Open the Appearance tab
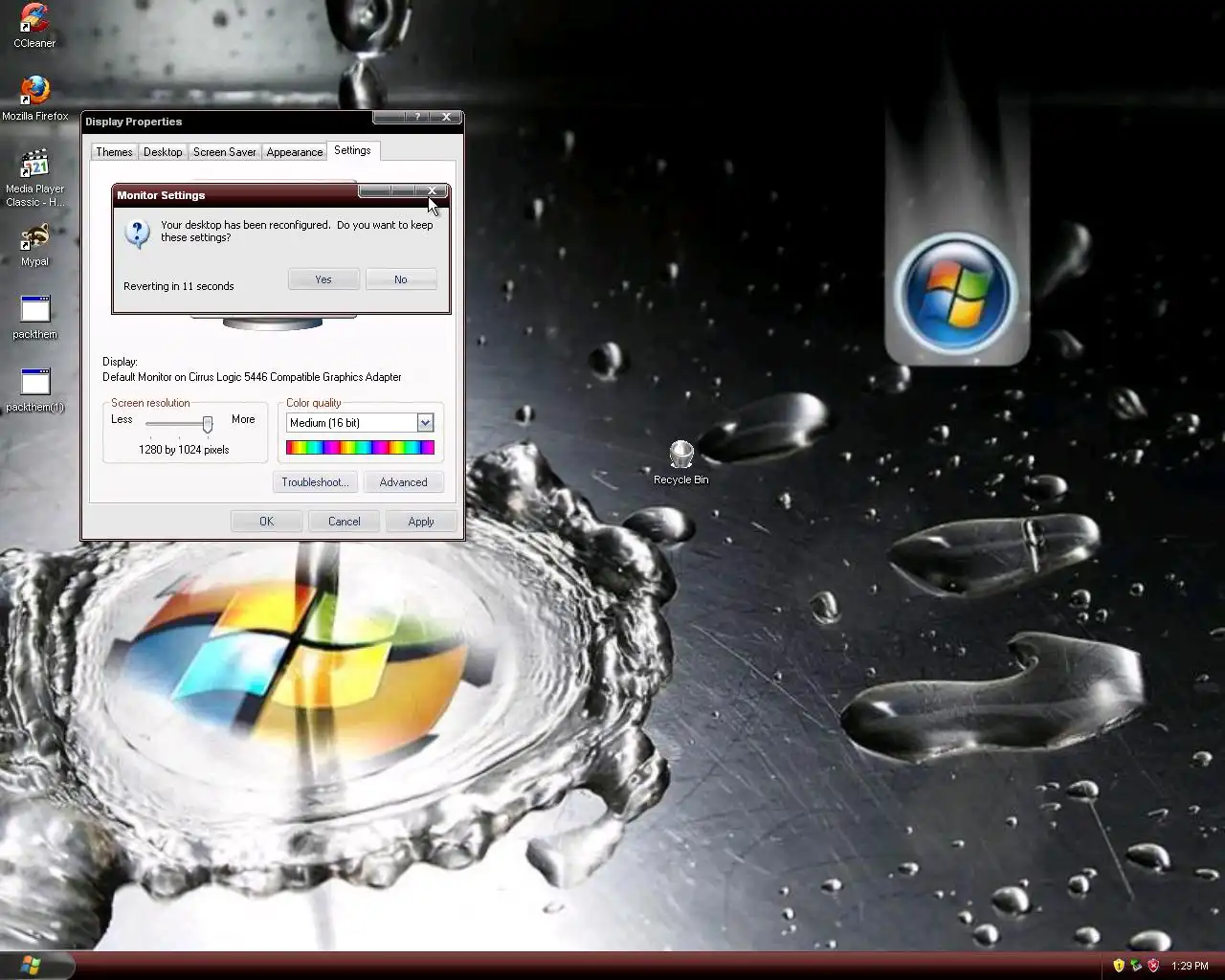The image size is (1225, 980). click(294, 152)
